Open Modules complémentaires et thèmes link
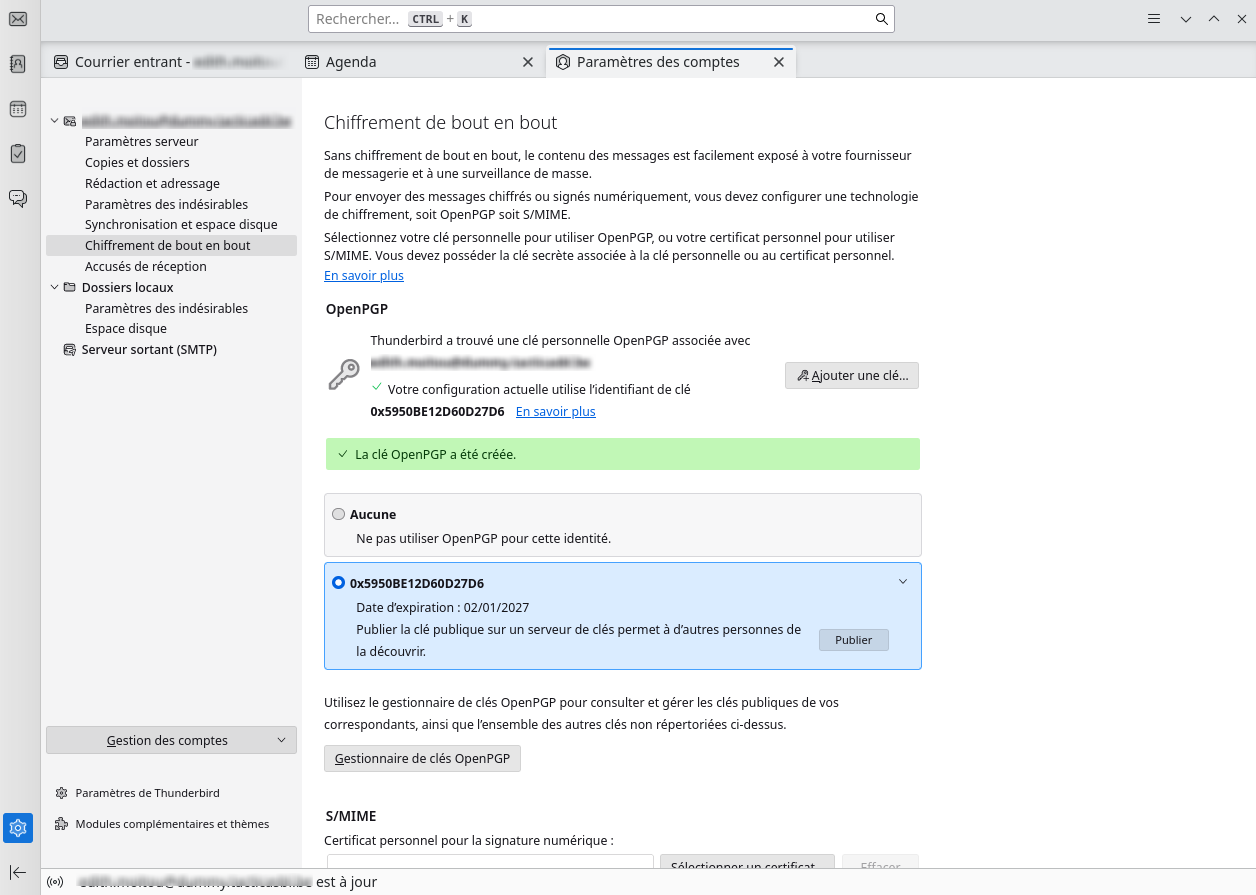The height and width of the screenshot is (895, 1256). pyautogui.click(x=172, y=824)
